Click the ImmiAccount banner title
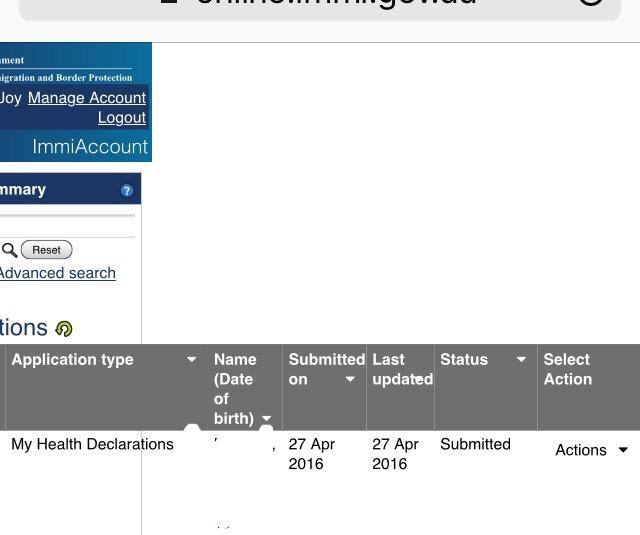Screen dimensions: 640x535 point(90,147)
